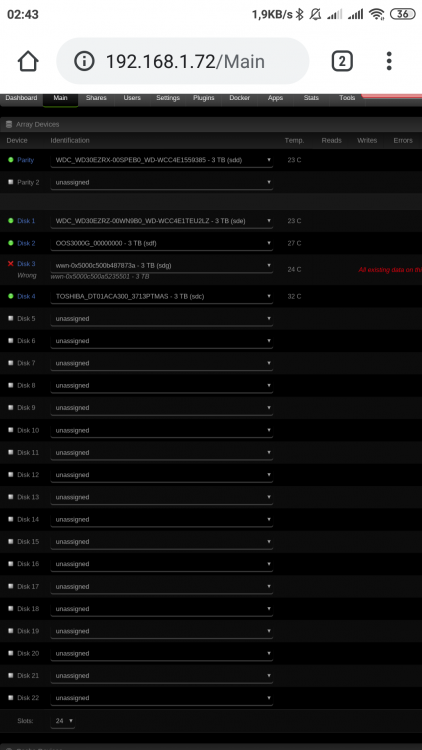Viewport: 422px width, 750px height.
Task: Click the grey status square for Disk 17
Action: pos(11,586)
